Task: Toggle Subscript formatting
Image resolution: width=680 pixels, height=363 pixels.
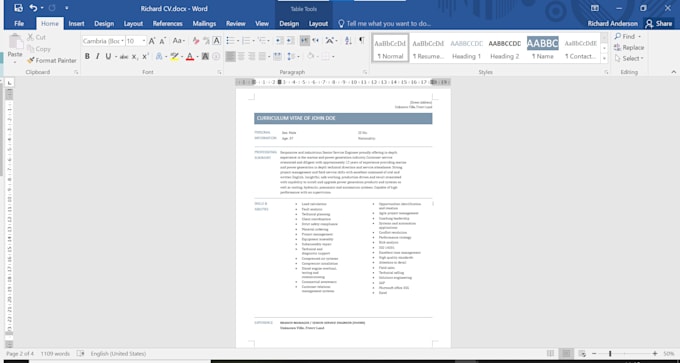Action: coord(135,56)
